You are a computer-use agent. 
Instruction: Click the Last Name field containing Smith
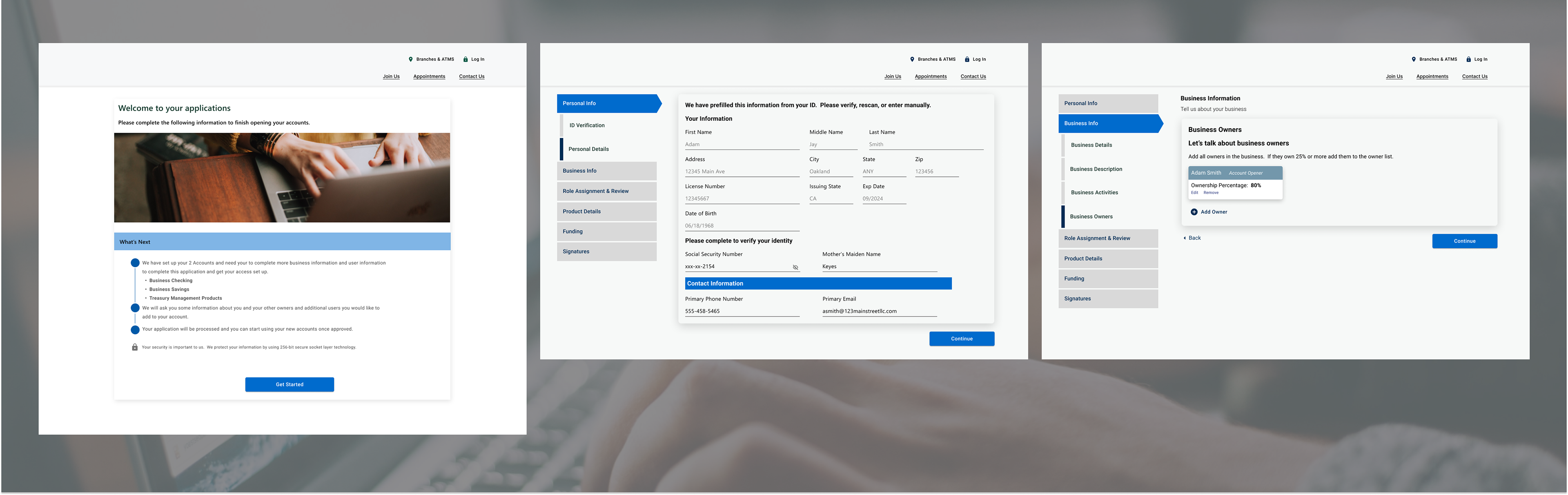(x=926, y=144)
